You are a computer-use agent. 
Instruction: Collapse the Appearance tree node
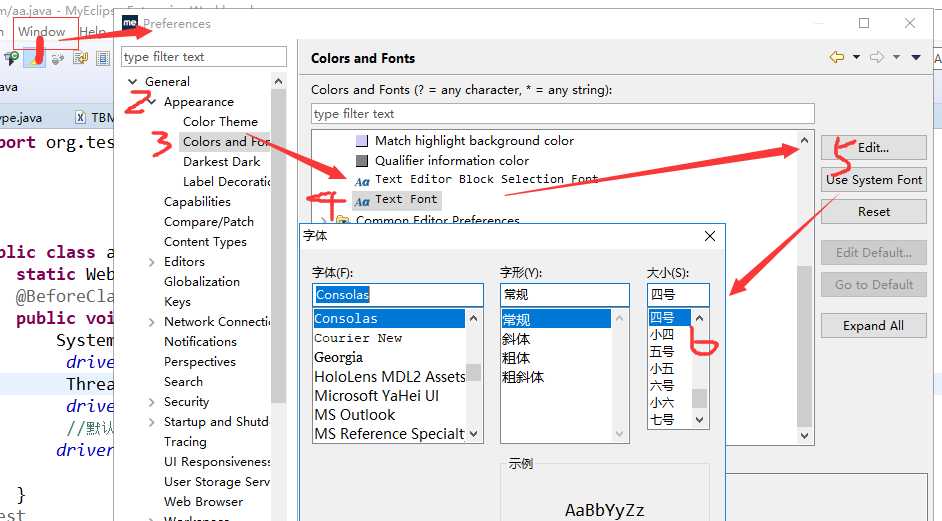pyautogui.click(x=152, y=102)
